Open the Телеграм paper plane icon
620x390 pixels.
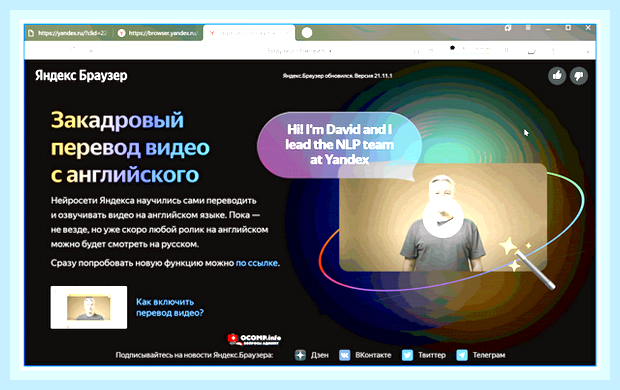point(462,355)
